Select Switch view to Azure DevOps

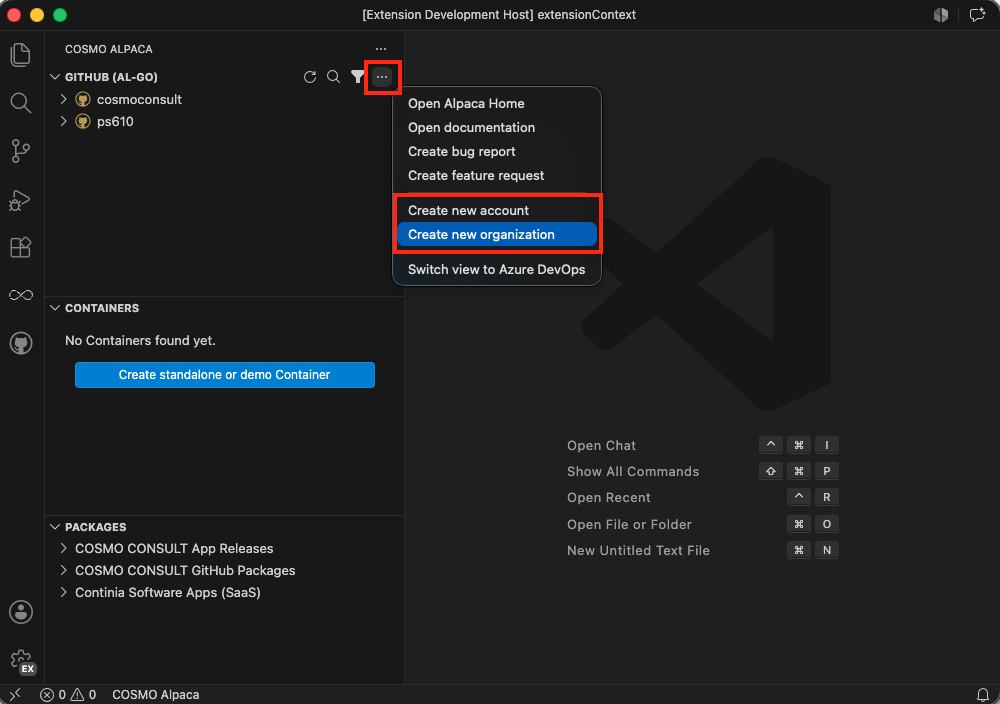(497, 270)
